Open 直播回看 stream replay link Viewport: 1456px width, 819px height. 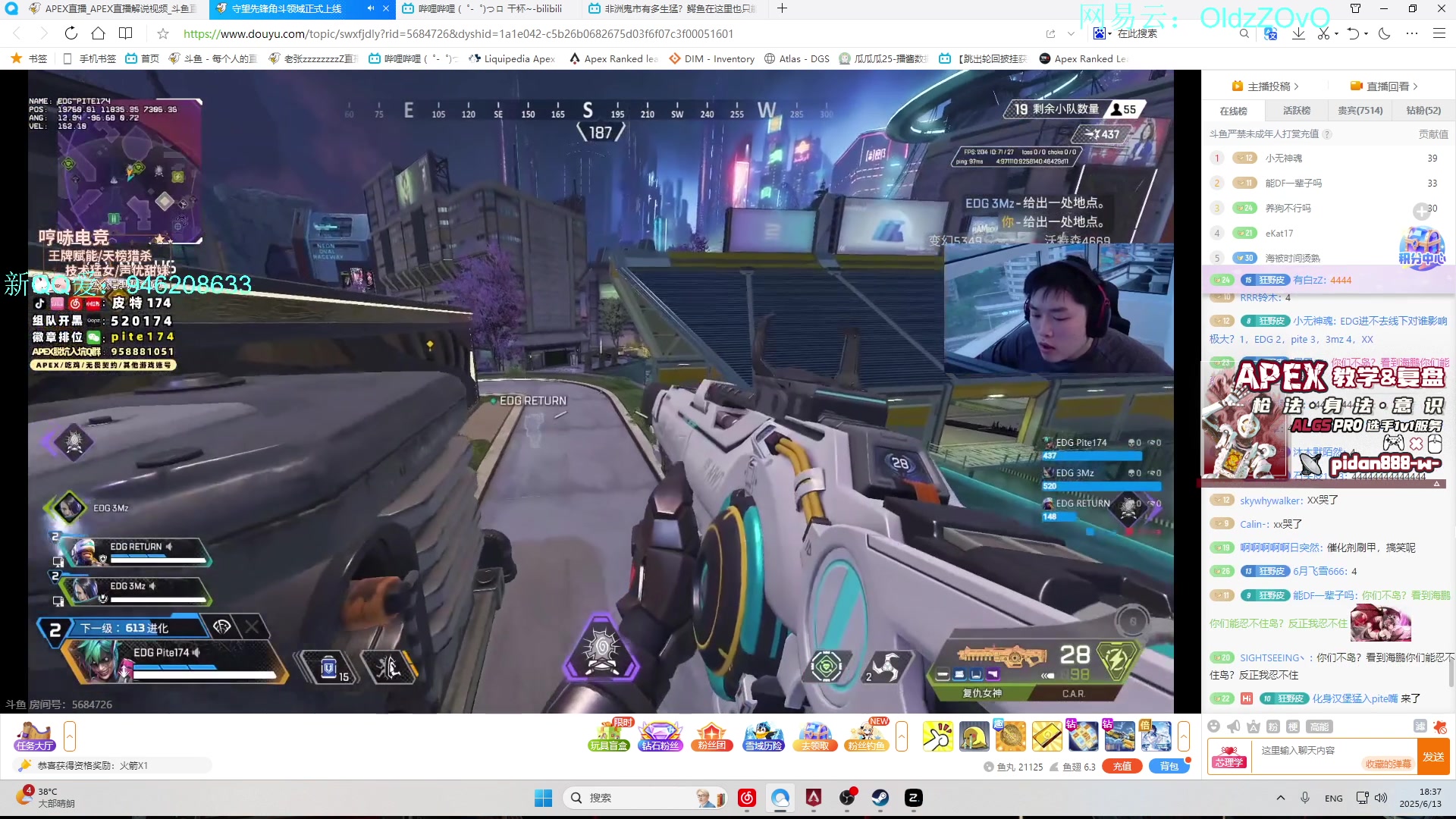pyautogui.click(x=1384, y=86)
